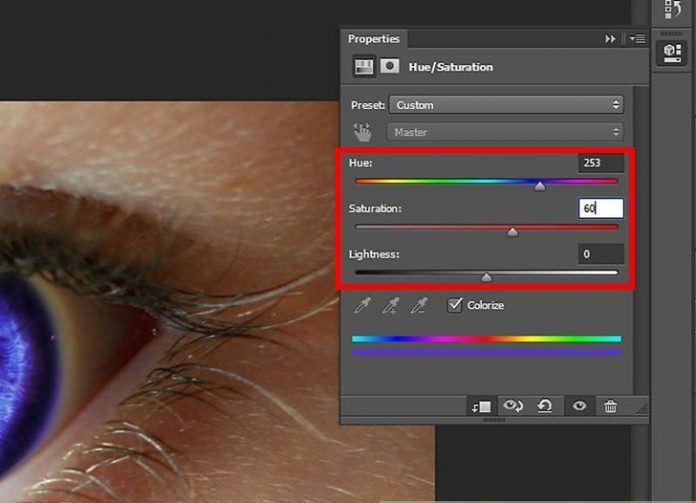
Task: Click the Lightness value field
Action: coord(601,255)
